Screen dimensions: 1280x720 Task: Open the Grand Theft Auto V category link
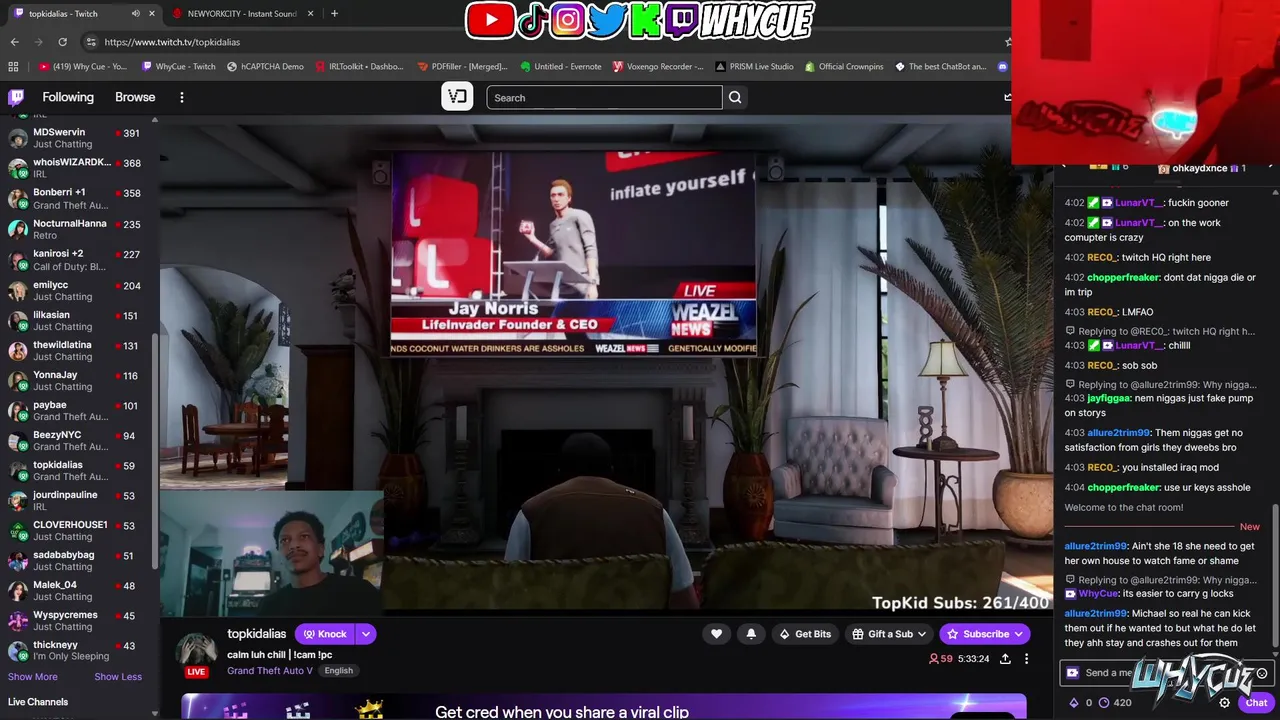270,671
